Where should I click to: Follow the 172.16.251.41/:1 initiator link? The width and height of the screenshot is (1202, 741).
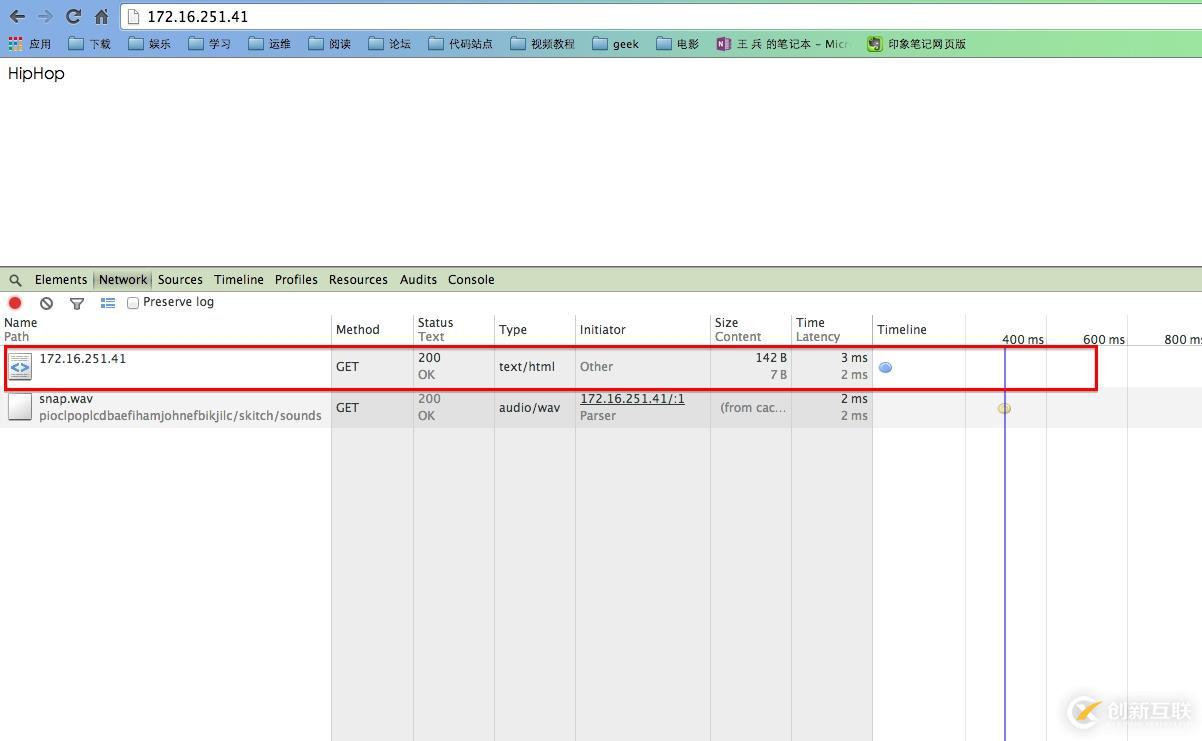pyautogui.click(x=632, y=399)
